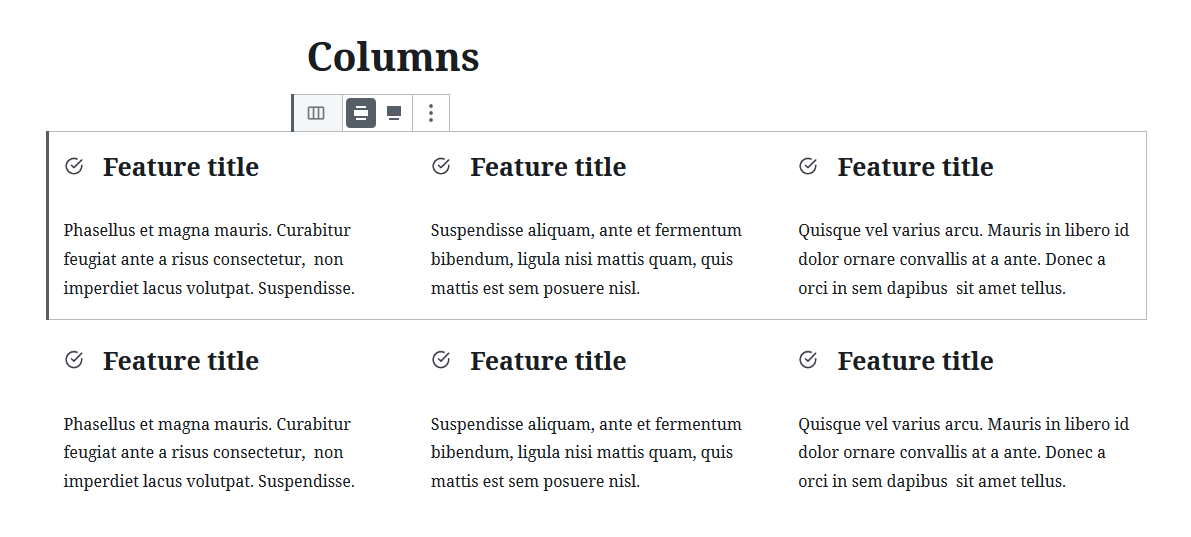This screenshot has width=1191, height=537.
Task: Select Feature title heading above Phasellus in selected block
Action: 181,167
